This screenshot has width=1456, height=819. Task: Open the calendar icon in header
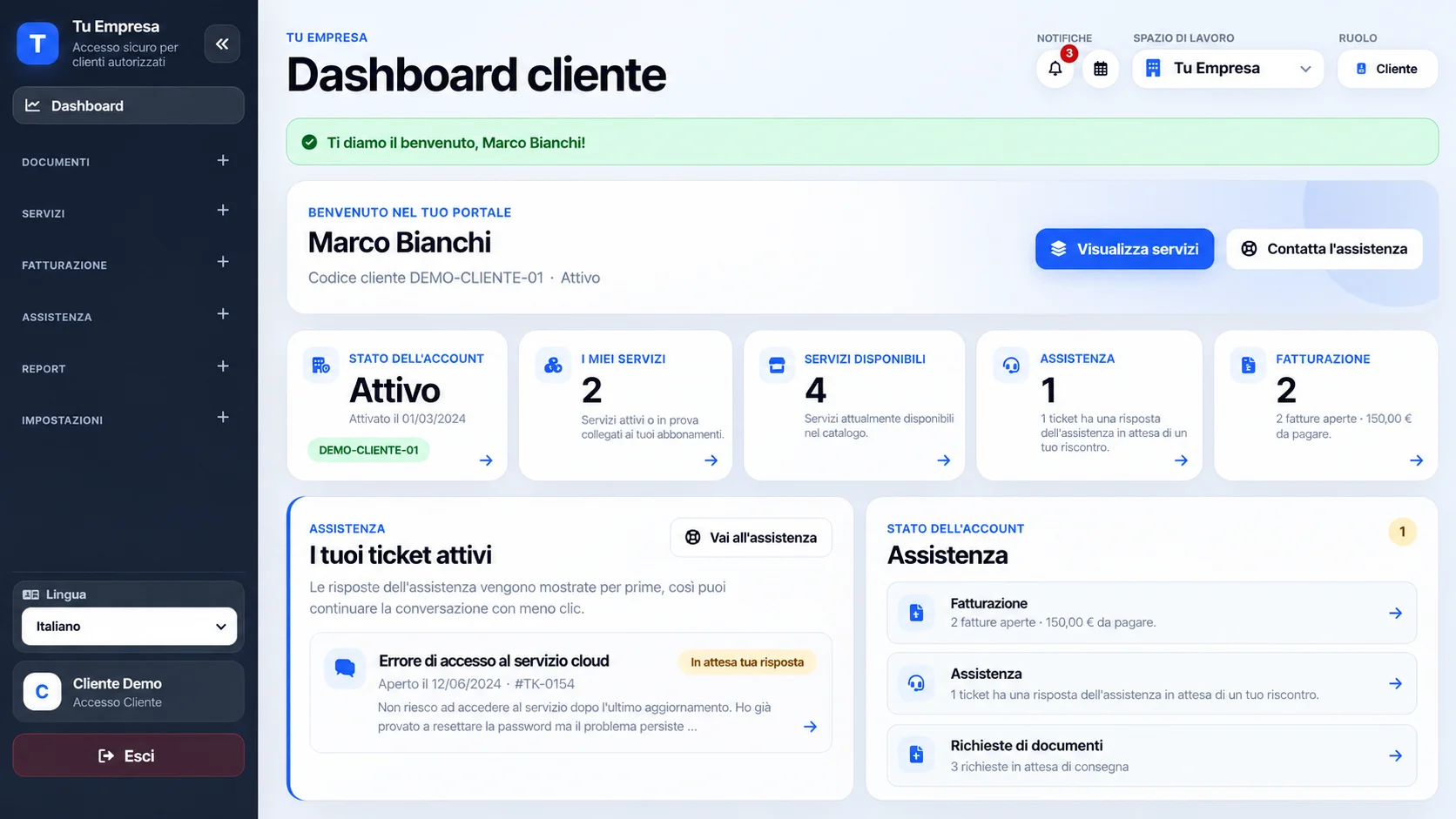pyautogui.click(x=1101, y=69)
